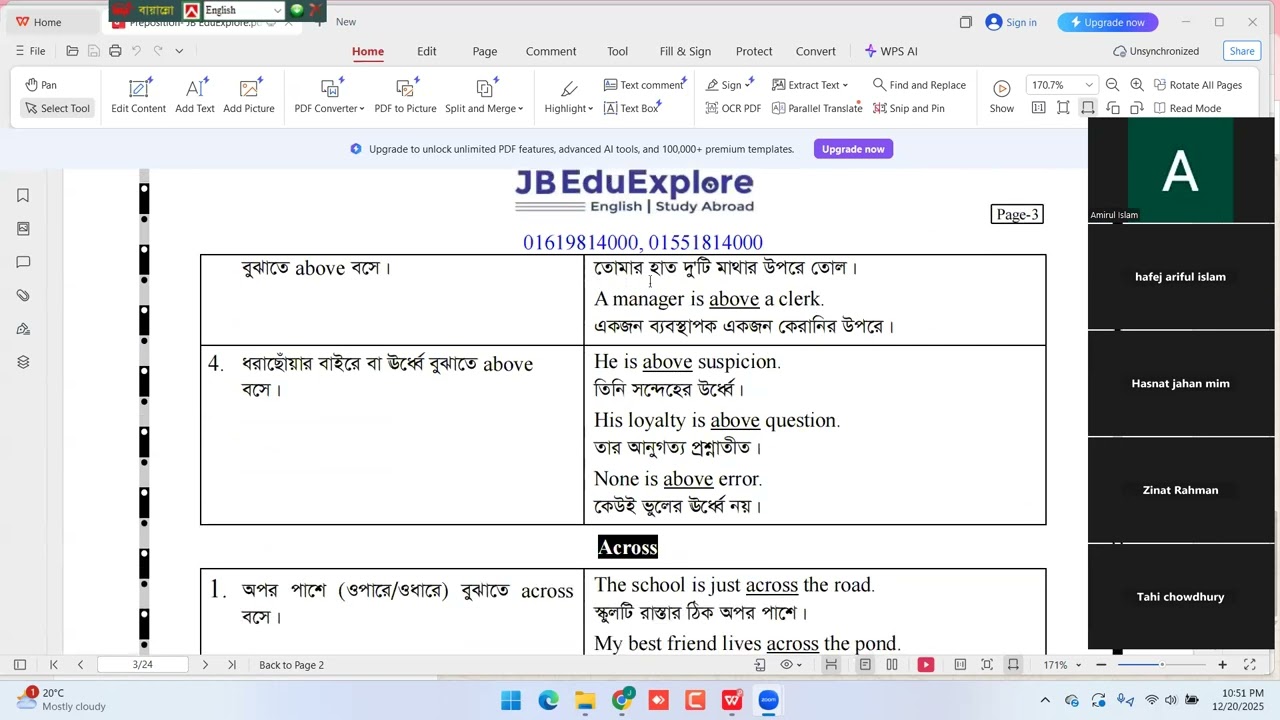This screenshot has height=720, width=1280.
Task: Click Rotate All Pages
Action: (x=1197, y=85)
